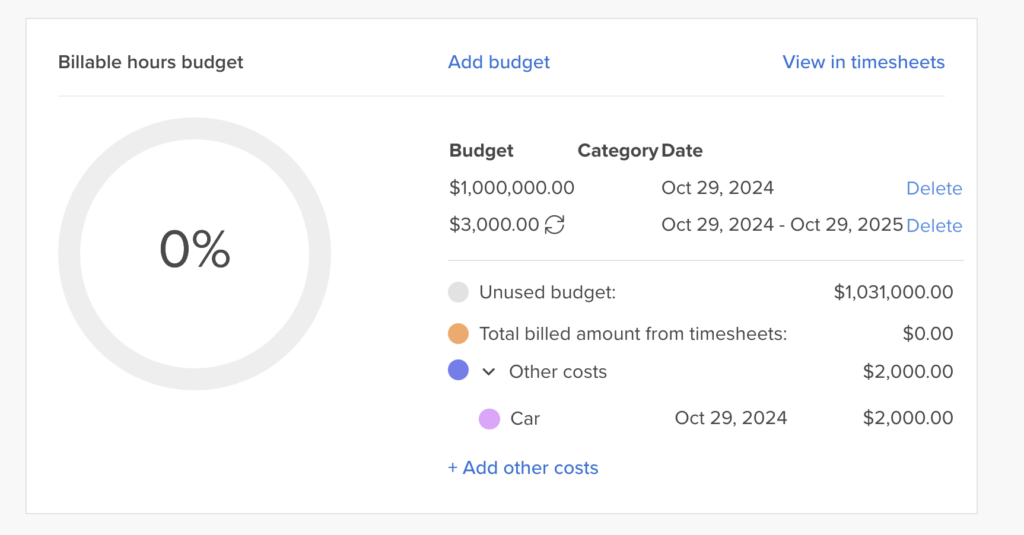Click the blue Other costs dot
This screenshot has width=1024, height=535.
click(458, 370)
